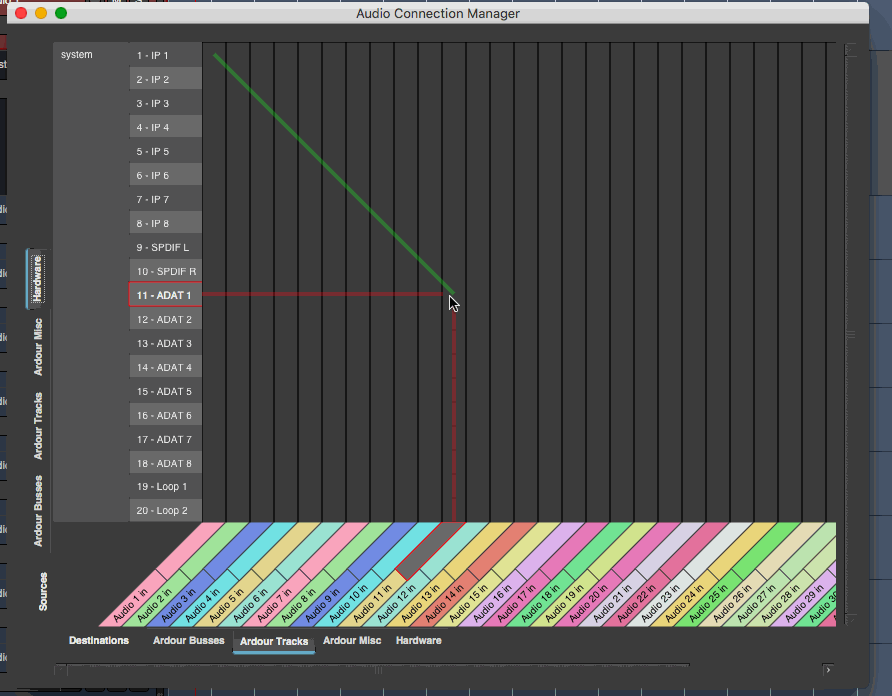Toggle connection between IP 1 and Audio 1 in

click(214, 55)
